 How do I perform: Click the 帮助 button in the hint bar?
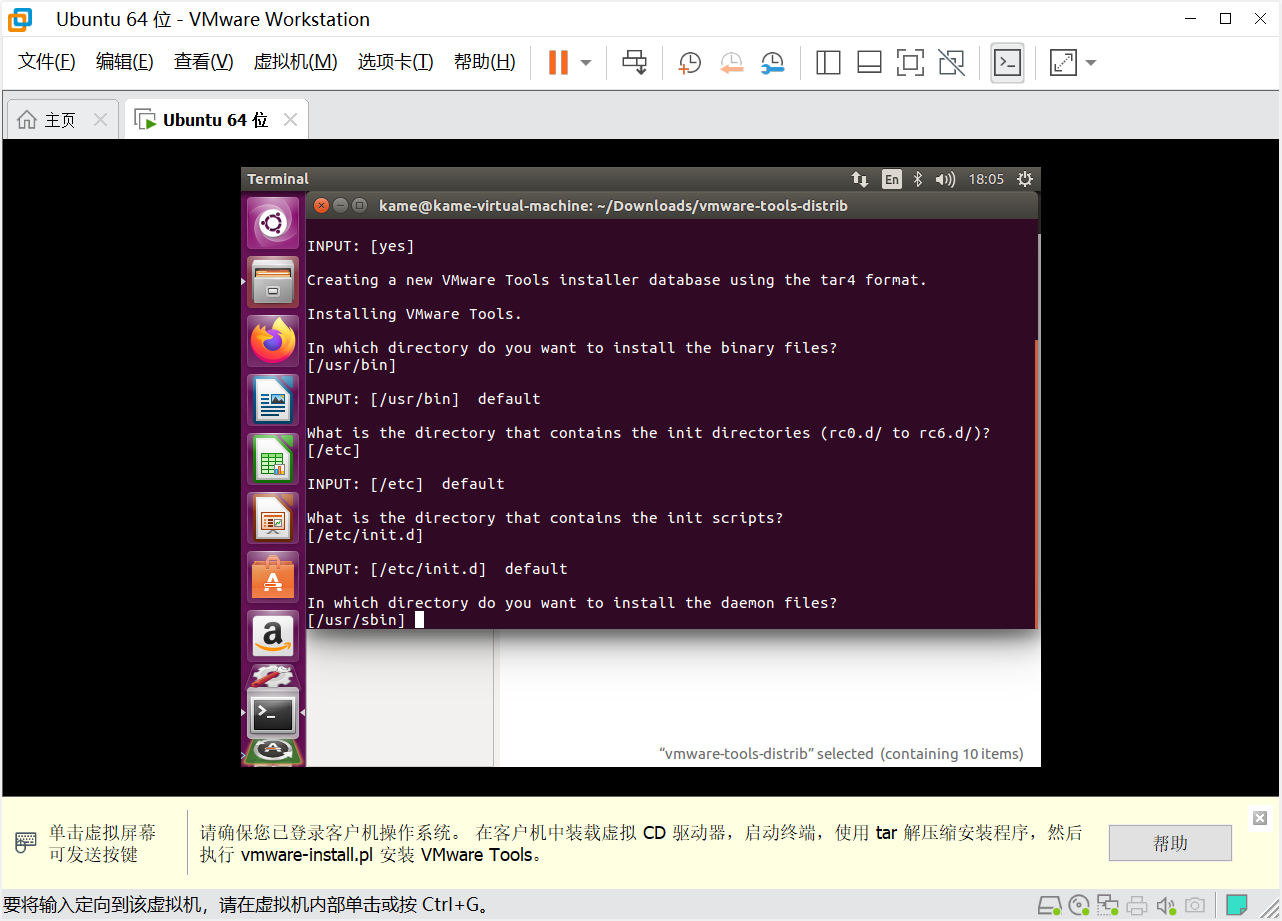pyautogui.click(x=1170, y=843)
